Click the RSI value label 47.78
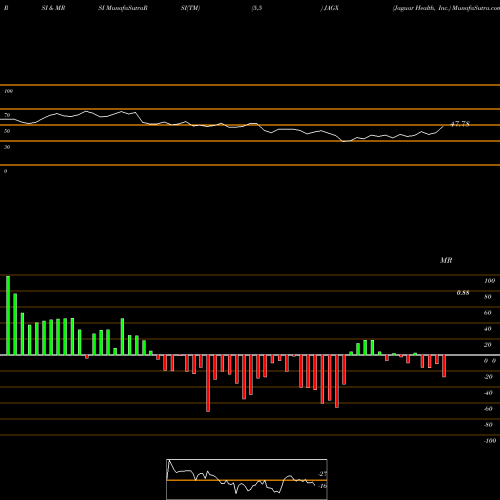This screenshot has width=500, height=500. (460, 124)
